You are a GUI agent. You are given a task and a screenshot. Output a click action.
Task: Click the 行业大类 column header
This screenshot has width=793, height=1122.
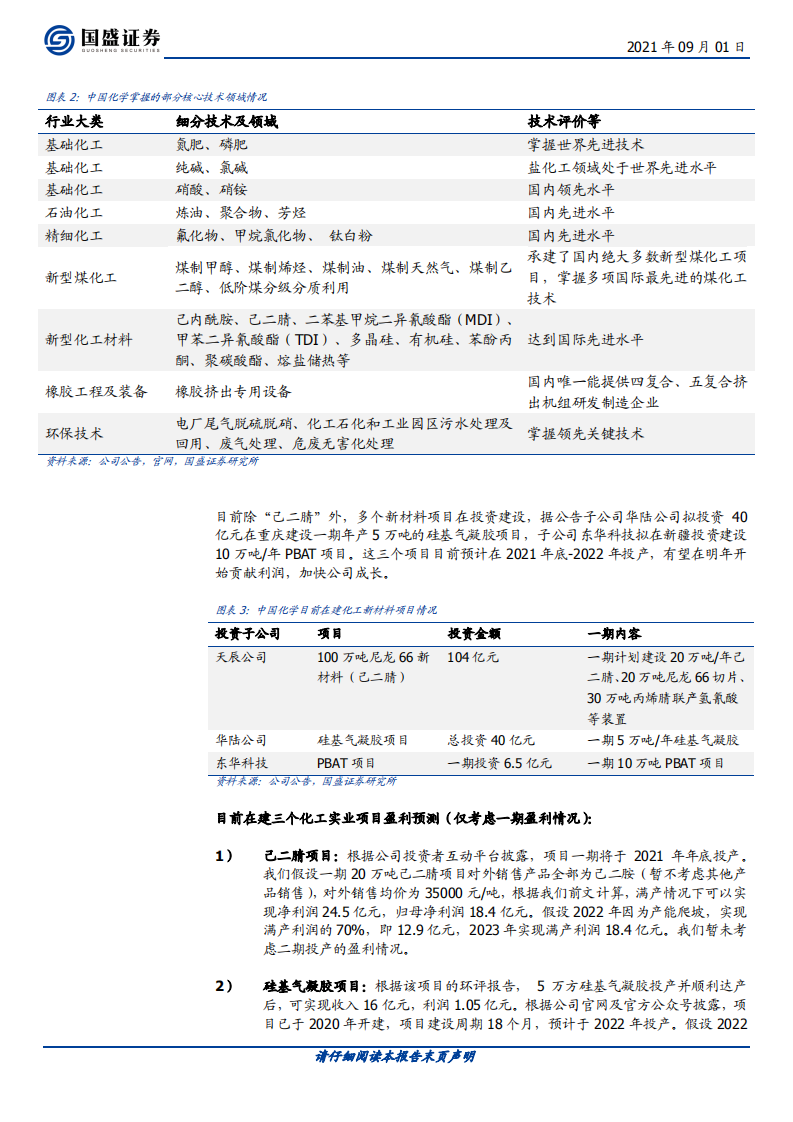[74, 122]
